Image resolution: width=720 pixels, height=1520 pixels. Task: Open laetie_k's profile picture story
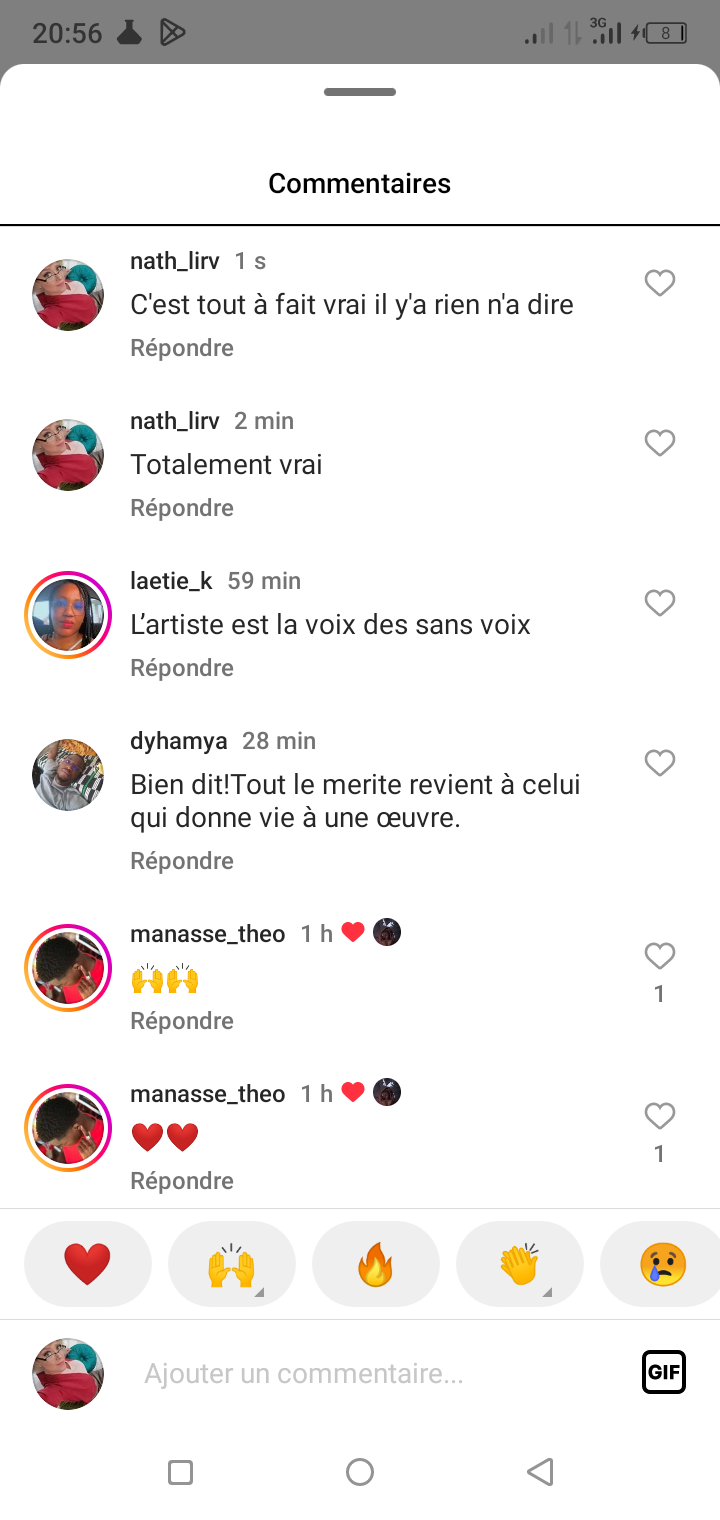pos(68,615)
